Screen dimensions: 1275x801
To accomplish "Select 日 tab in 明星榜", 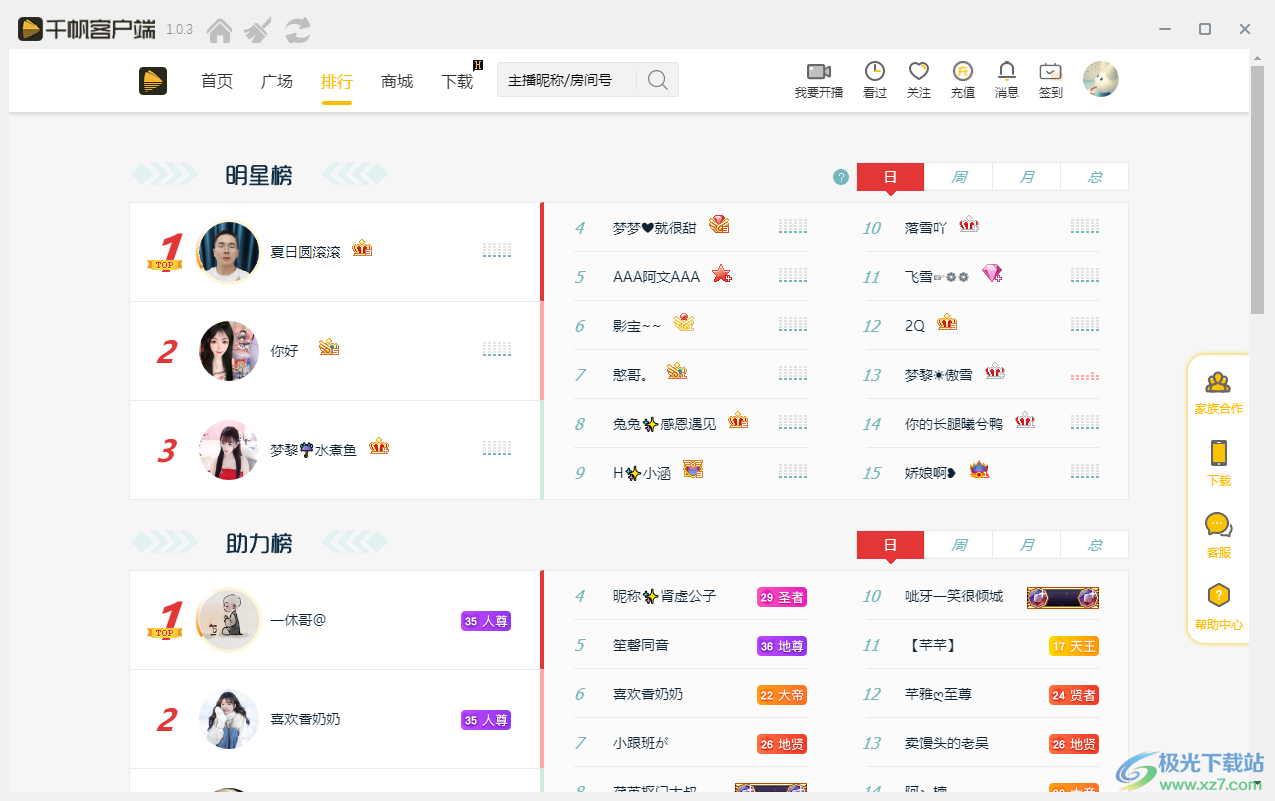I will [x=890, y=177].
